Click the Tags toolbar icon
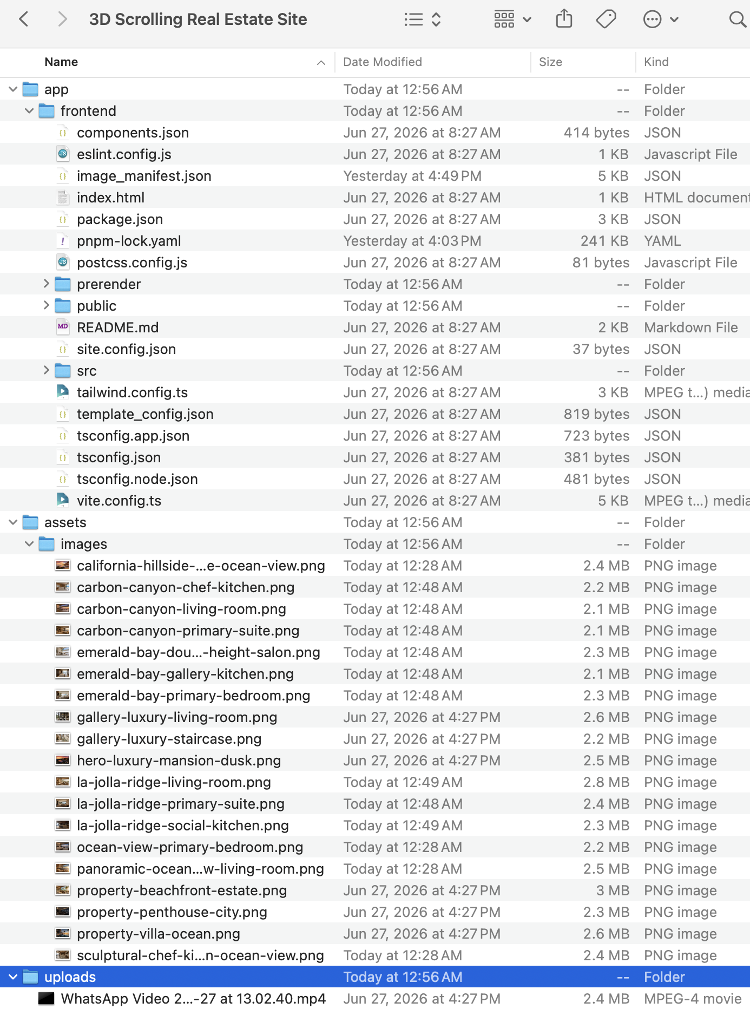Screen dimensions: 750x1010 pos(606,19)
